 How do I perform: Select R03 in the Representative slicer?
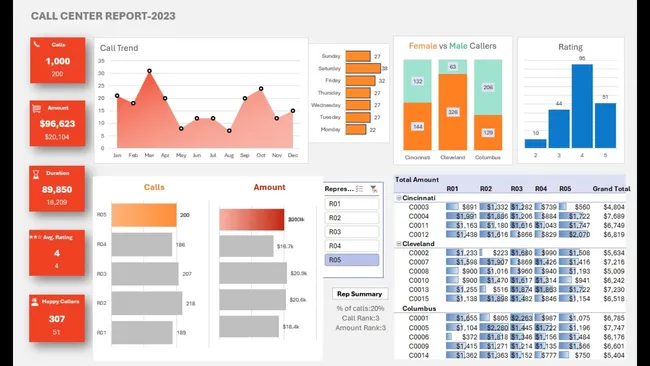click(352, 232)
